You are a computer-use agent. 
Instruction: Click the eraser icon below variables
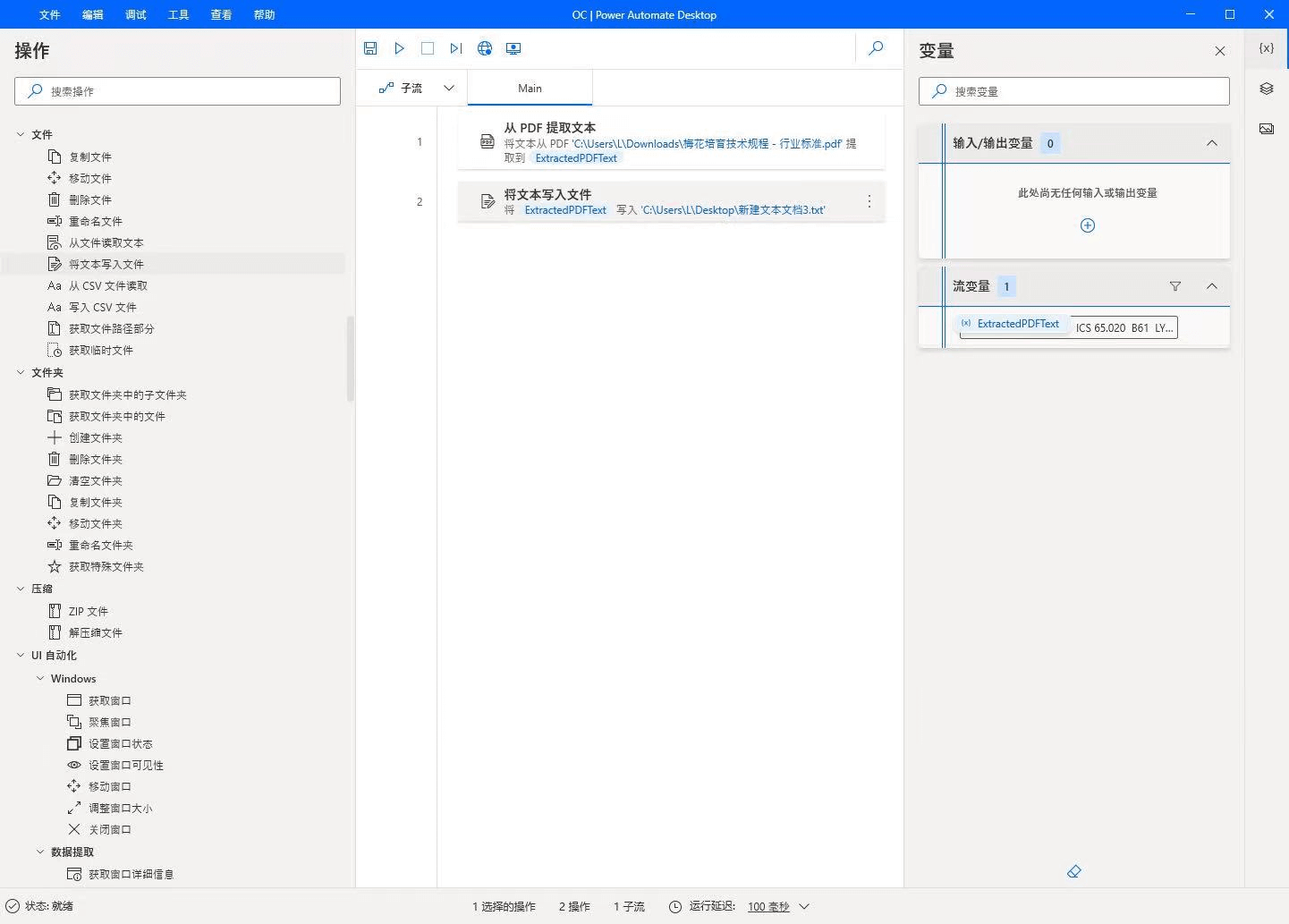click(1074, 871)
